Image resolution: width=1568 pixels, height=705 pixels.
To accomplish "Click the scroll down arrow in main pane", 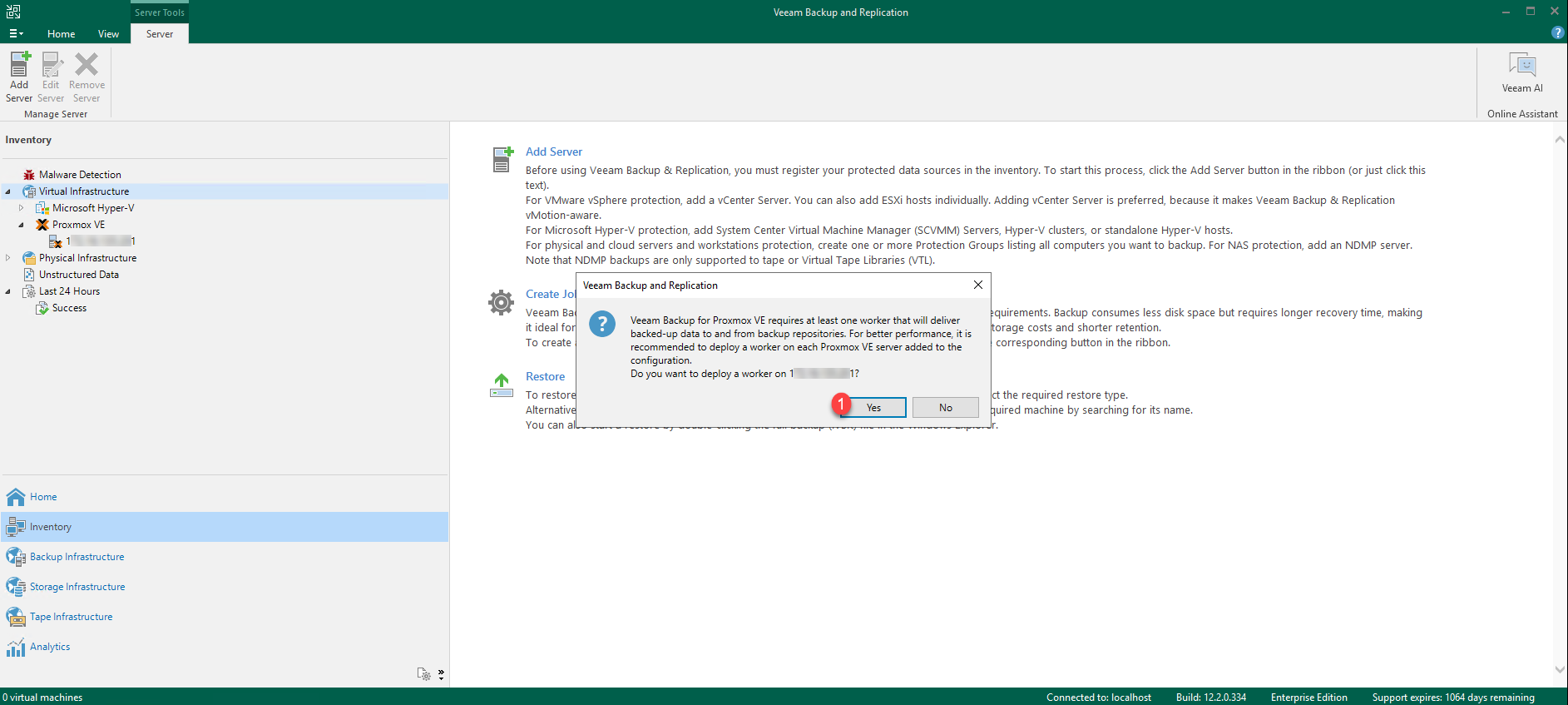I will click(x=1560, y=669).
